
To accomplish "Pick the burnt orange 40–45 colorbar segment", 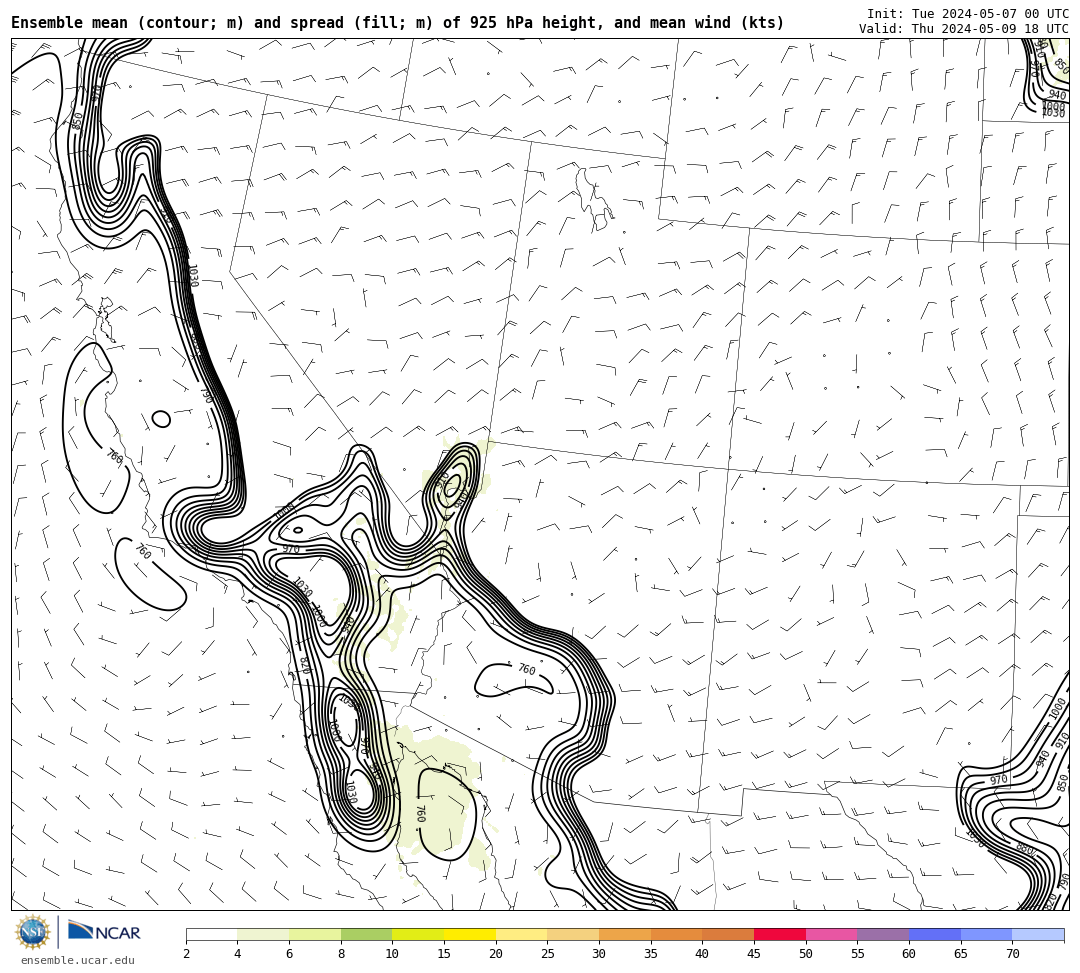I will coord(728,934).
